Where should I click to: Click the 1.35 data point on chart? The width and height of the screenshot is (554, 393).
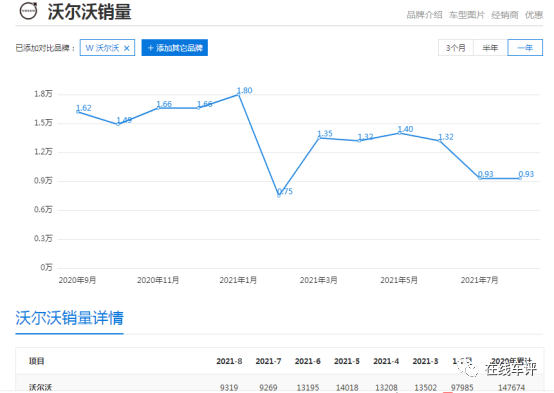tap(319, 137)
